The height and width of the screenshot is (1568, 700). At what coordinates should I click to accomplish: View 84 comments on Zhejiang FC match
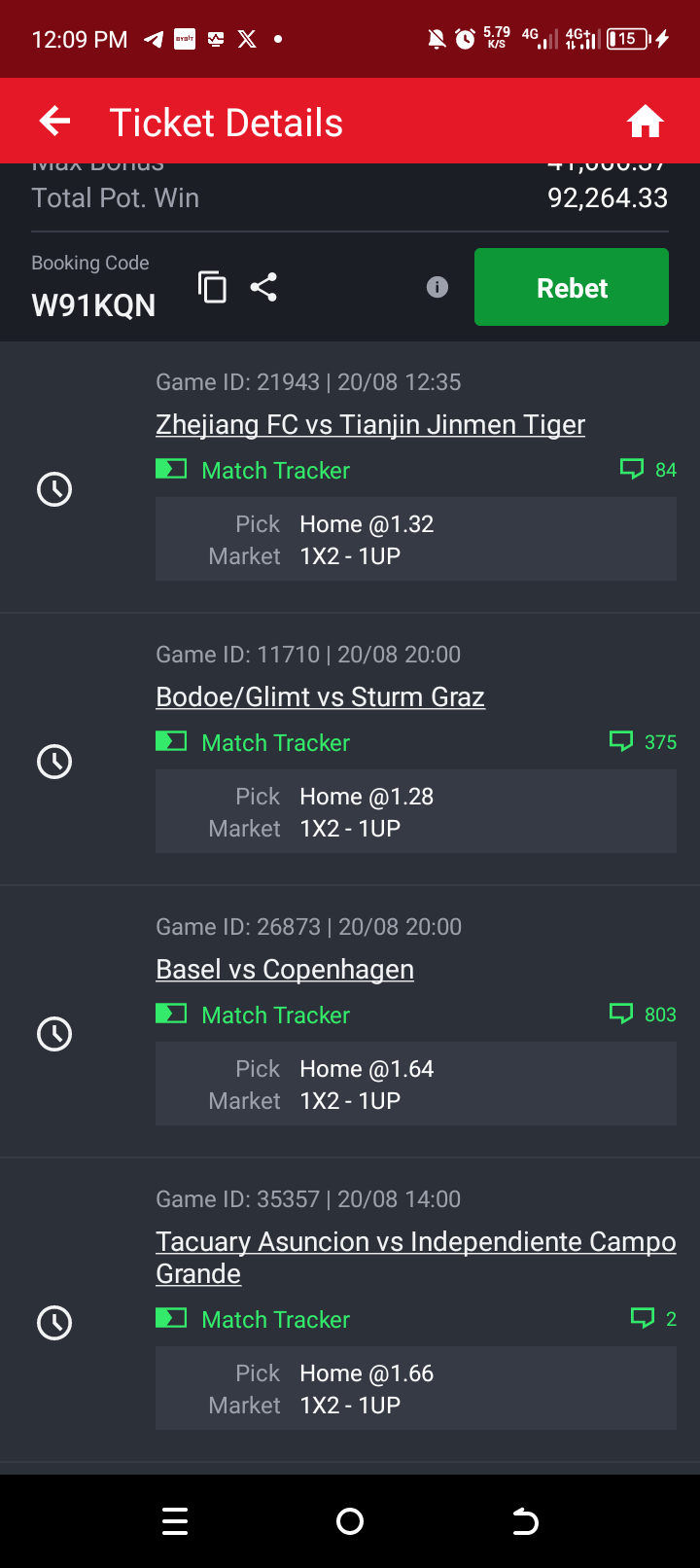tap(648, 470)
